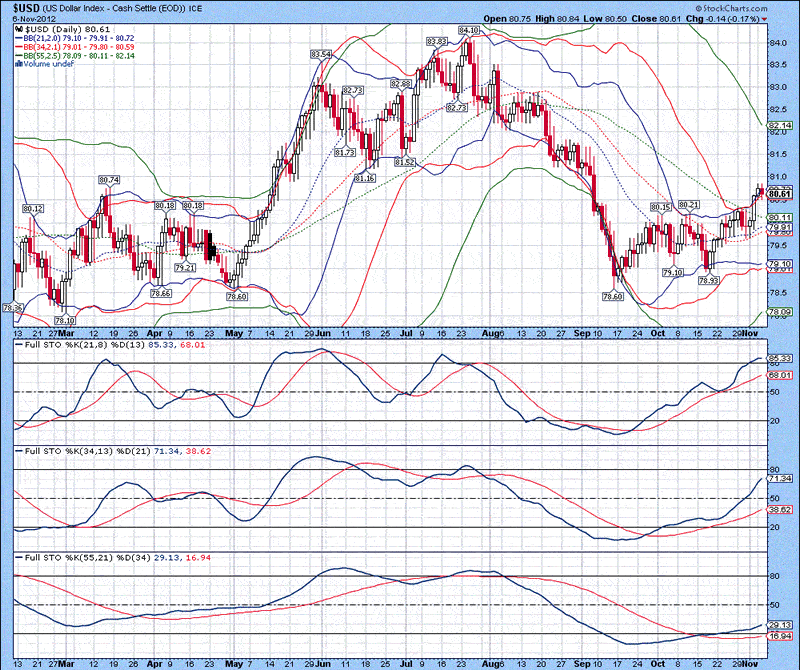This screenshot has width=800, height=670.
Task: Click the bold 80.61 last price axis tag
Action: (780, 193)
